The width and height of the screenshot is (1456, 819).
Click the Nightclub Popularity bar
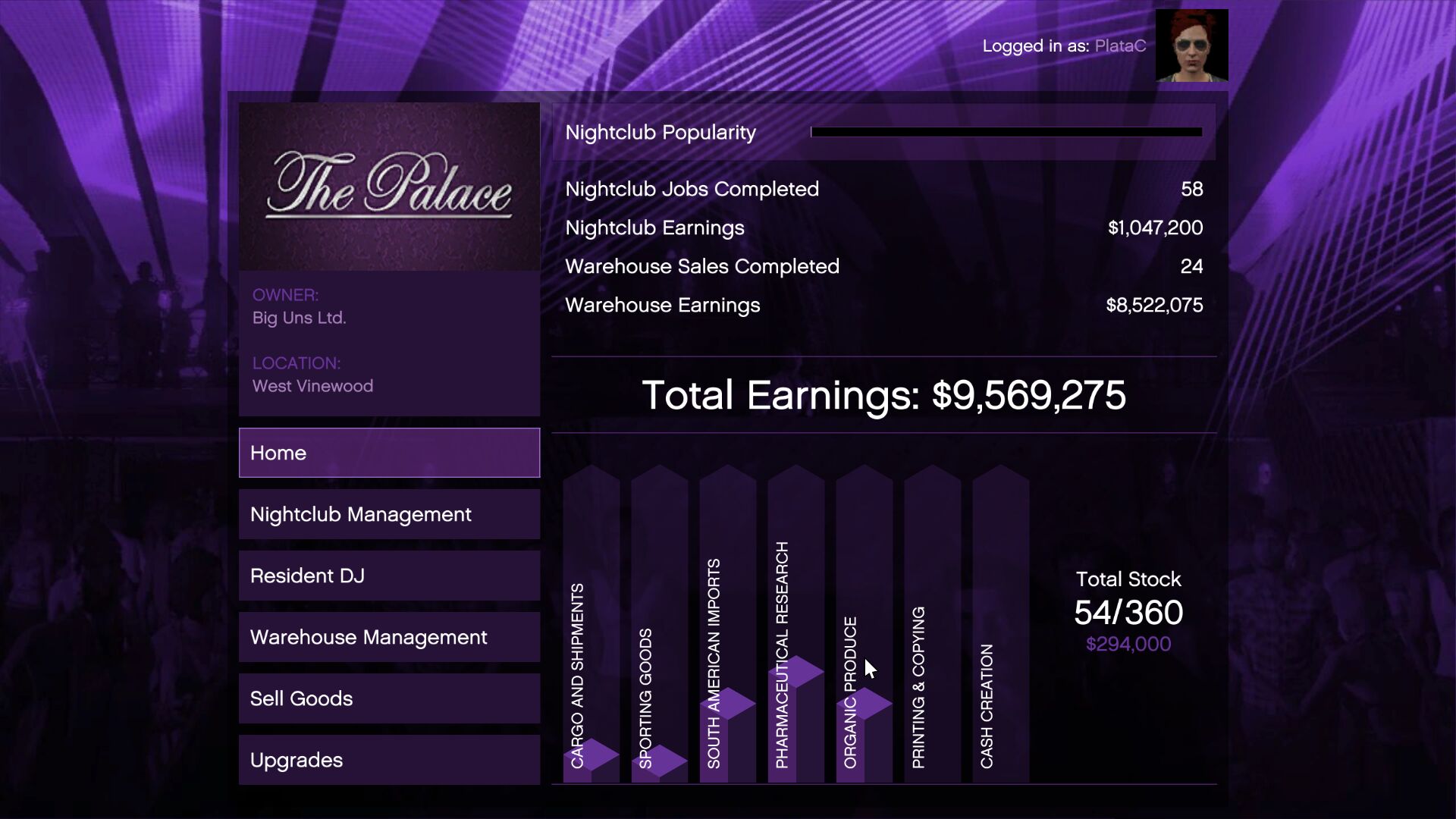click(x=1006, y=132)
